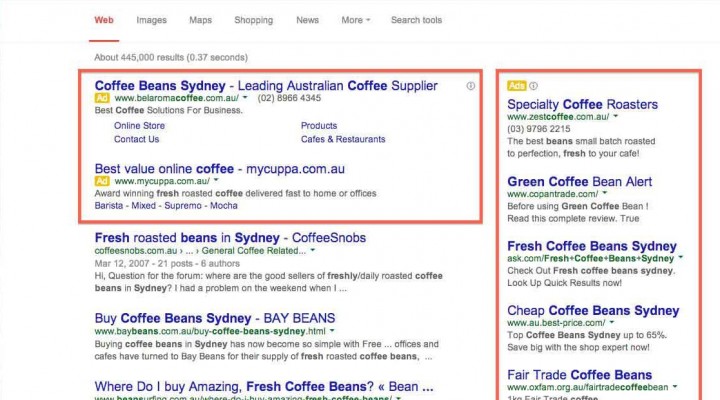Viewport: 720px width, 400px height.
Task: Open Cafes & Restaurants sitelink
Action: [x=343, y=139]
